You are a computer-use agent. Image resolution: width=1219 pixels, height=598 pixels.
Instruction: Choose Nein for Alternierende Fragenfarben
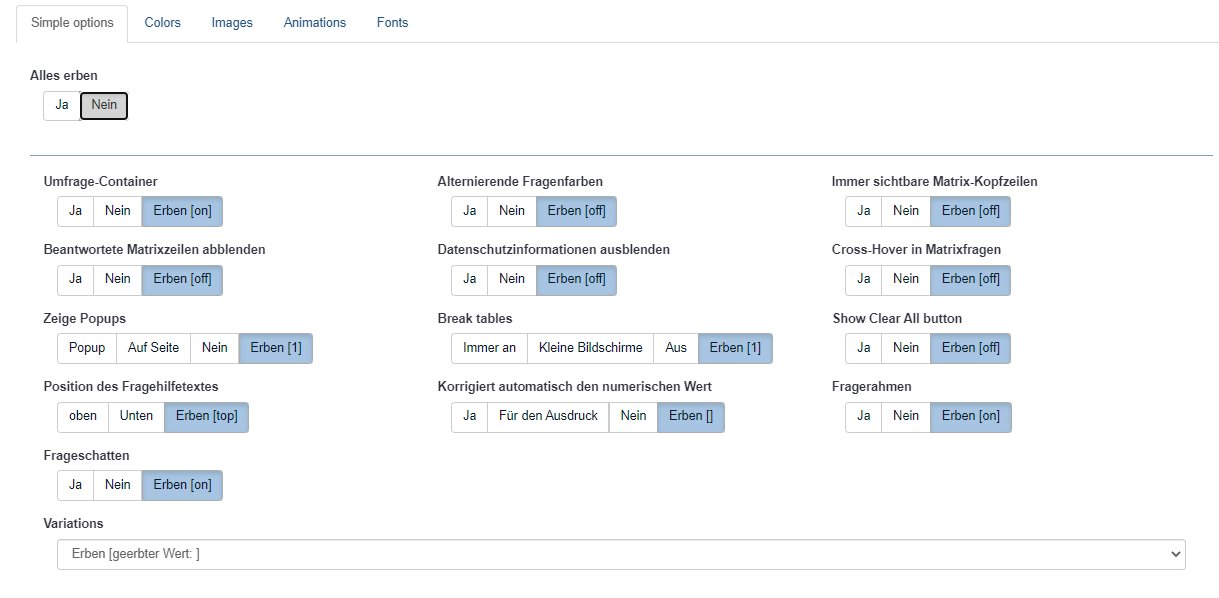(x=511, y=211)
